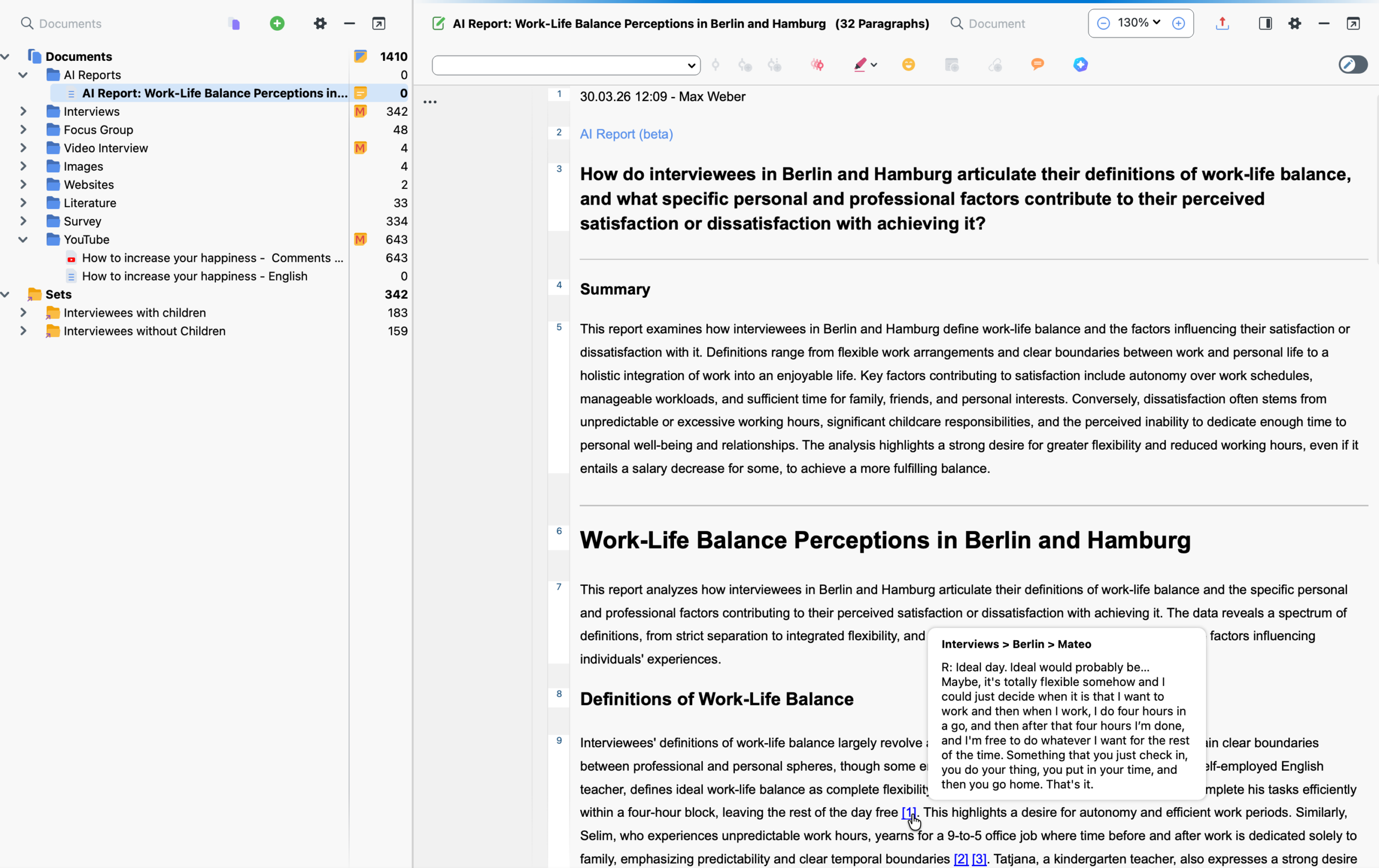Open the highlighter color dropdown
Image resolution: width=1379 pixels, height=868 pixels.
pos(874,65)
